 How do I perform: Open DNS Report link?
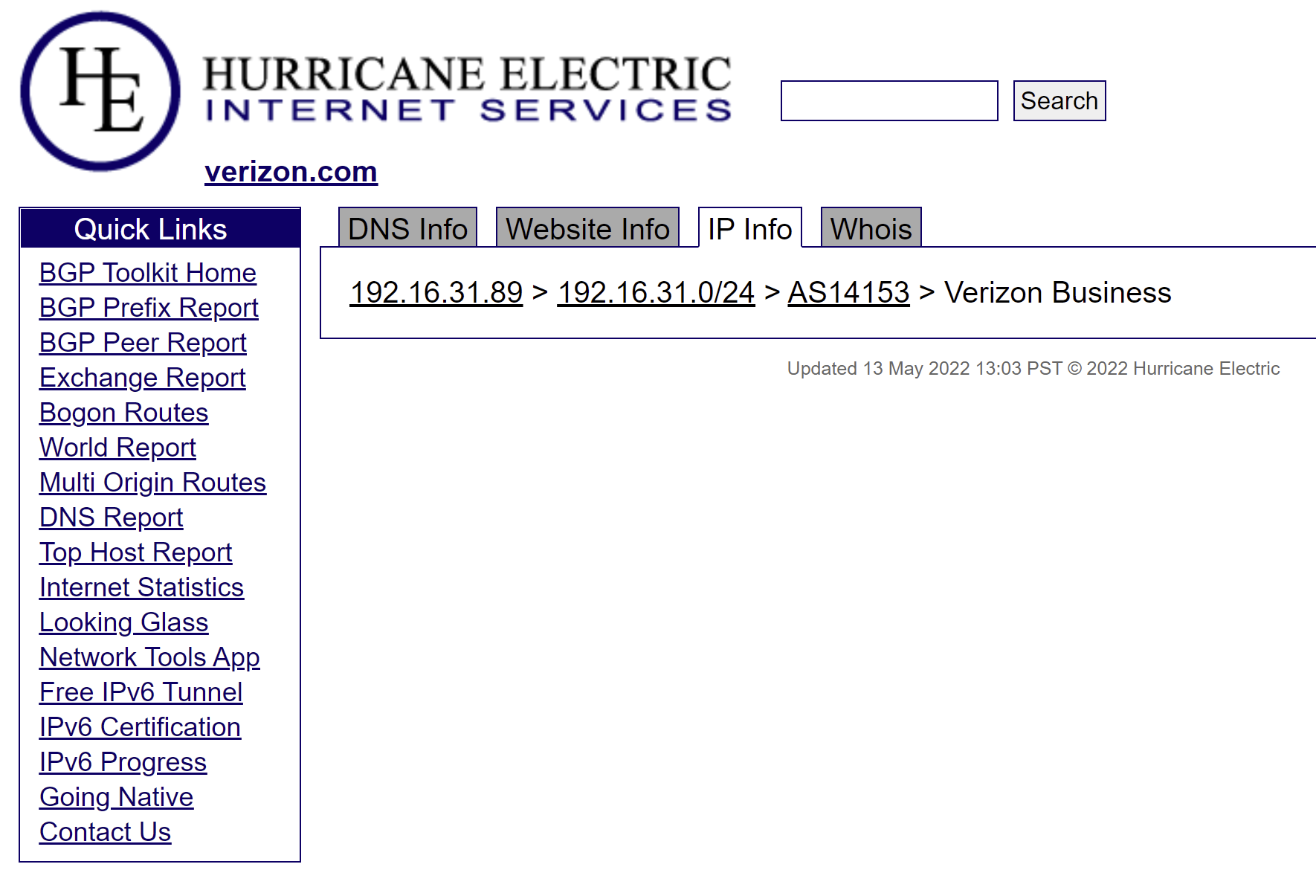111,518
